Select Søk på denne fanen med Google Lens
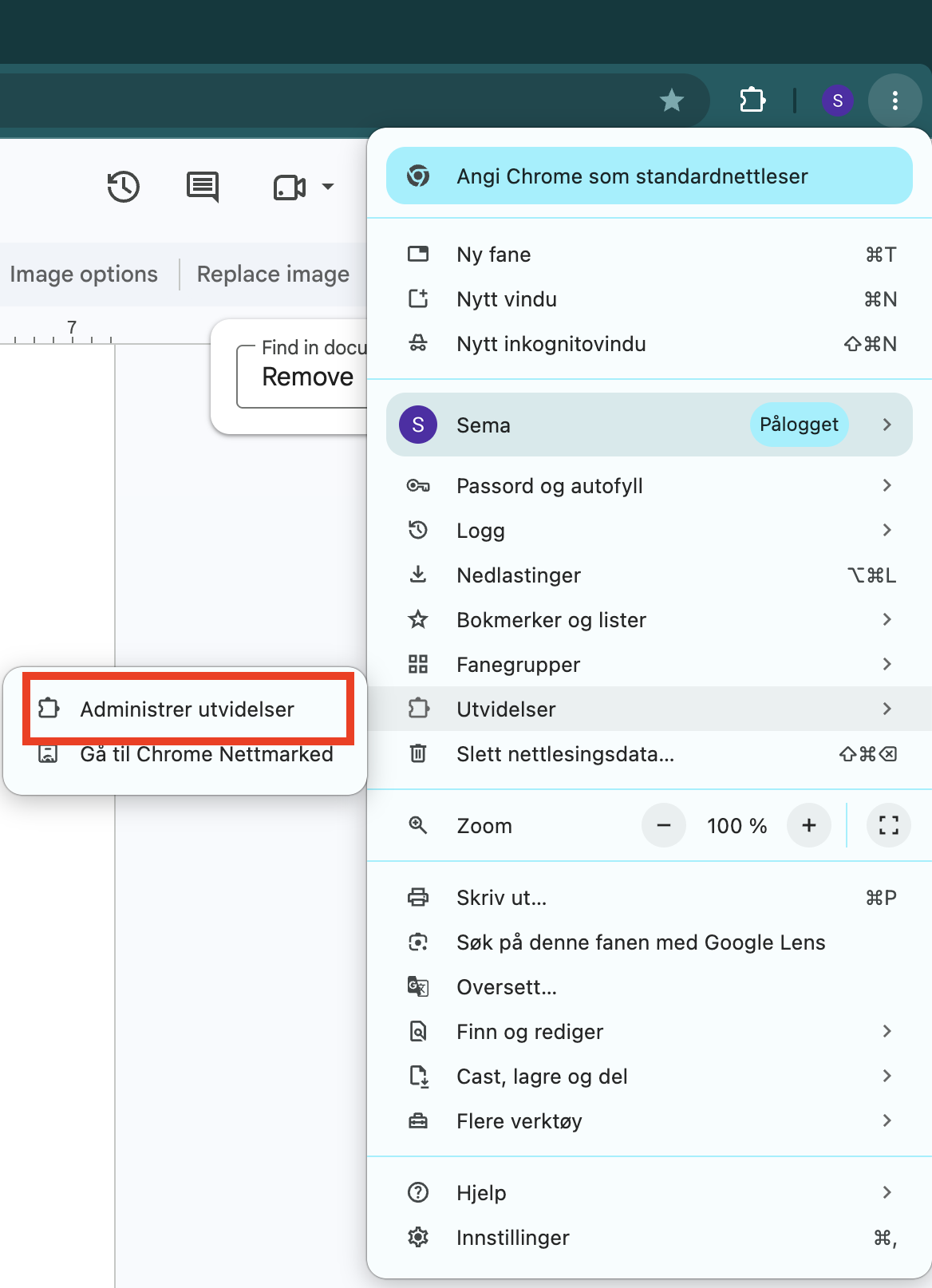Screen dimensions: 932x1288 650,942
